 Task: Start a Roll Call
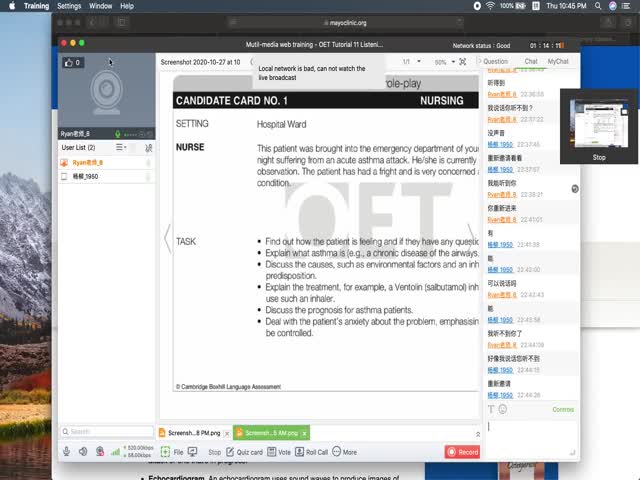click(311, 452)
